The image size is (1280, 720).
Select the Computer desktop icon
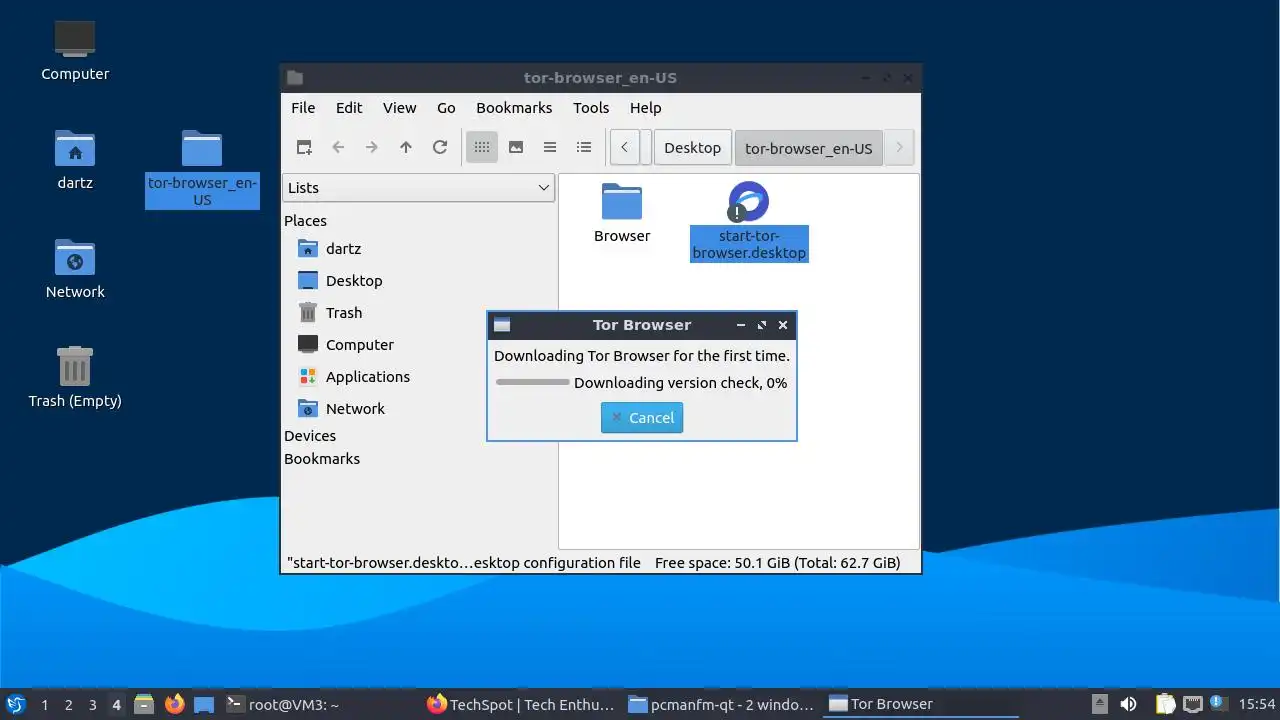tap(75, 50)
